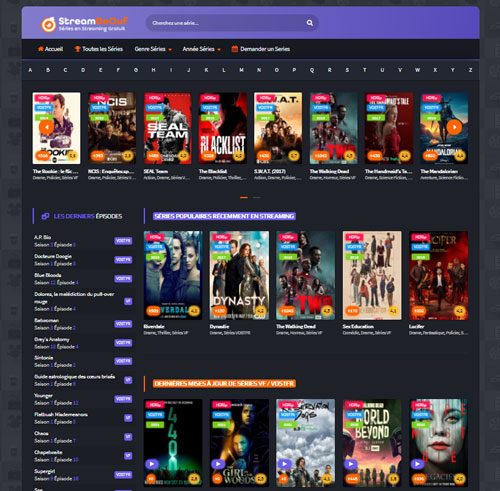
Task: Play the pale face series poster
Action: pyautogui.click(x=417, y=464)
